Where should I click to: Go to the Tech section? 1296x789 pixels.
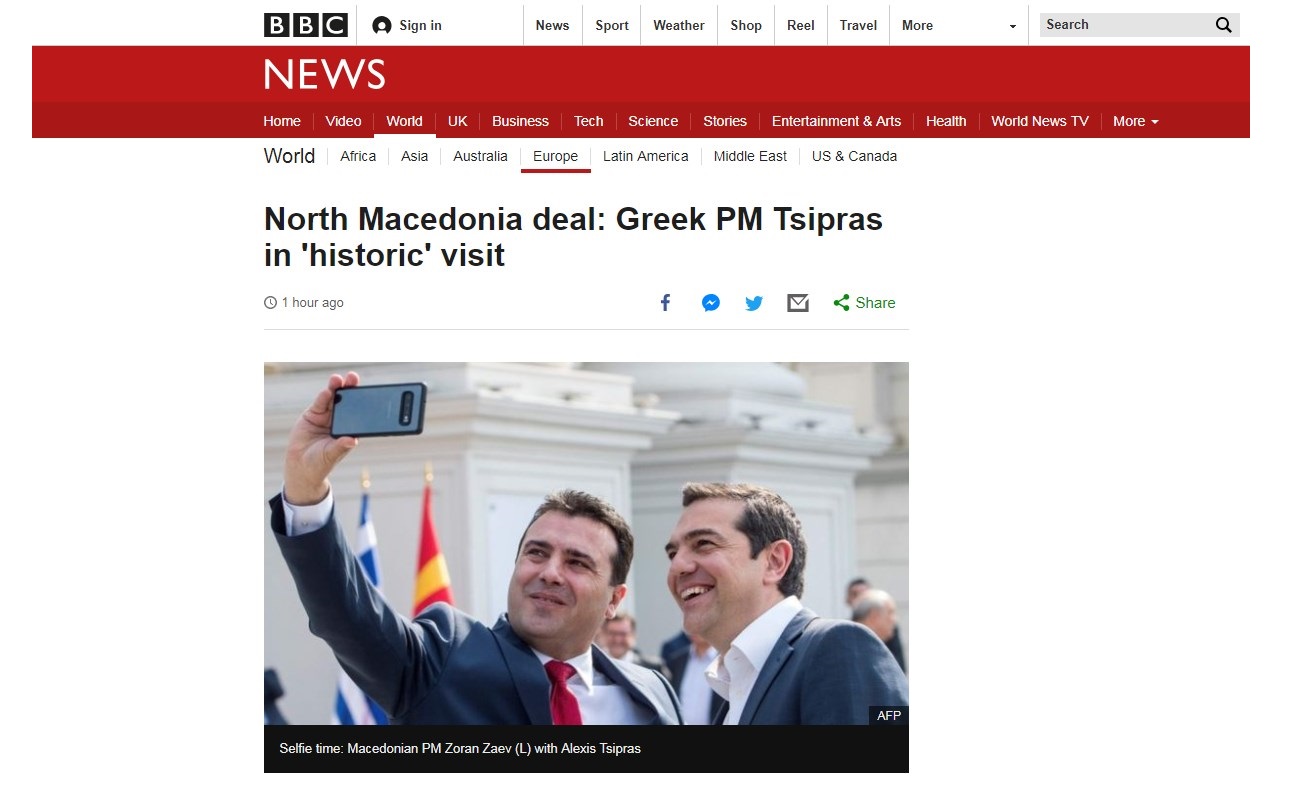pyautogui.click(x=588, y=121)
